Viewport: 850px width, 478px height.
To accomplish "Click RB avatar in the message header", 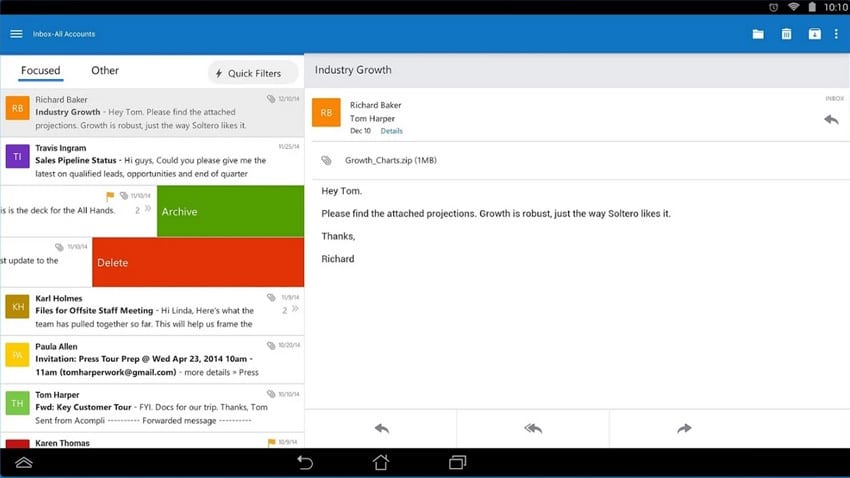I will (x=326, y=113).
